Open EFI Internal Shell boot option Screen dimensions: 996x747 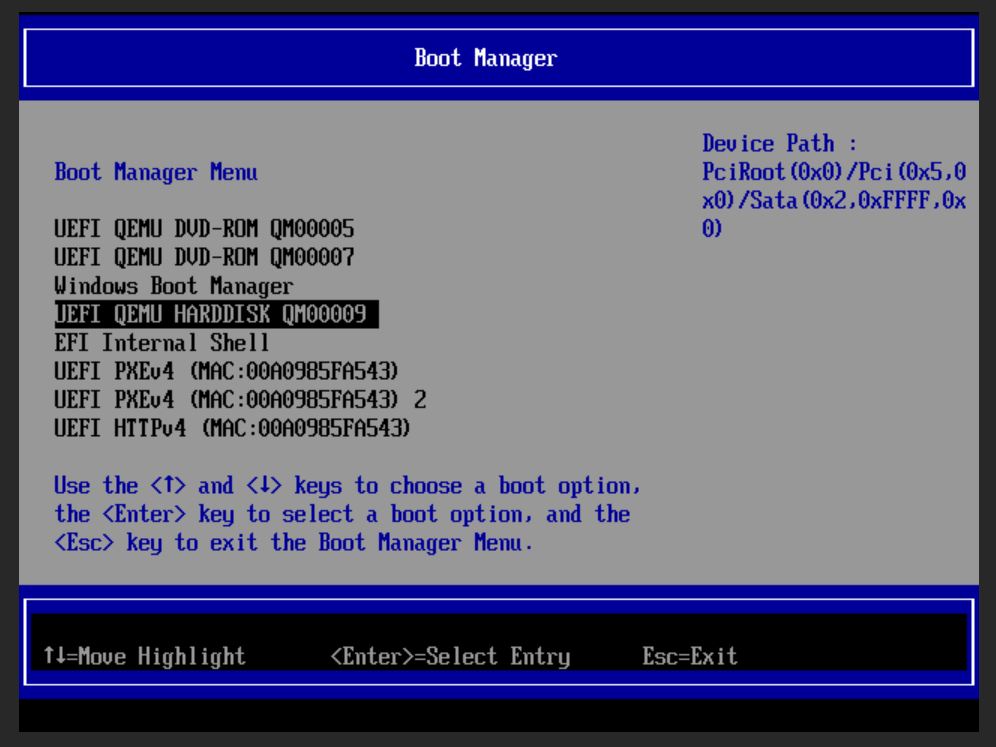click(161, 343)
